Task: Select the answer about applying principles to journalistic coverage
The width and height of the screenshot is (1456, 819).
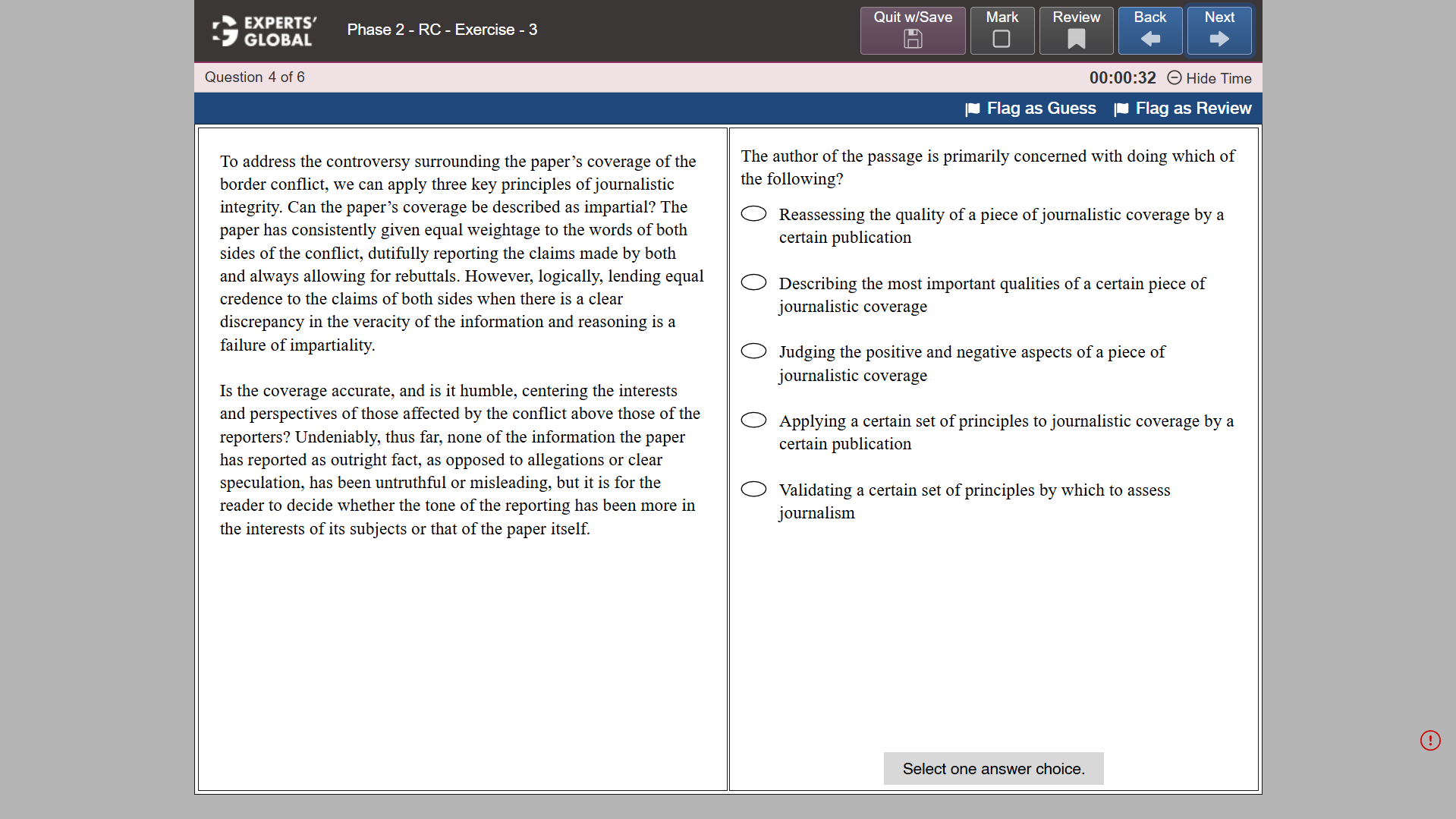Action: pyautogui.click(x=753, y=420)
